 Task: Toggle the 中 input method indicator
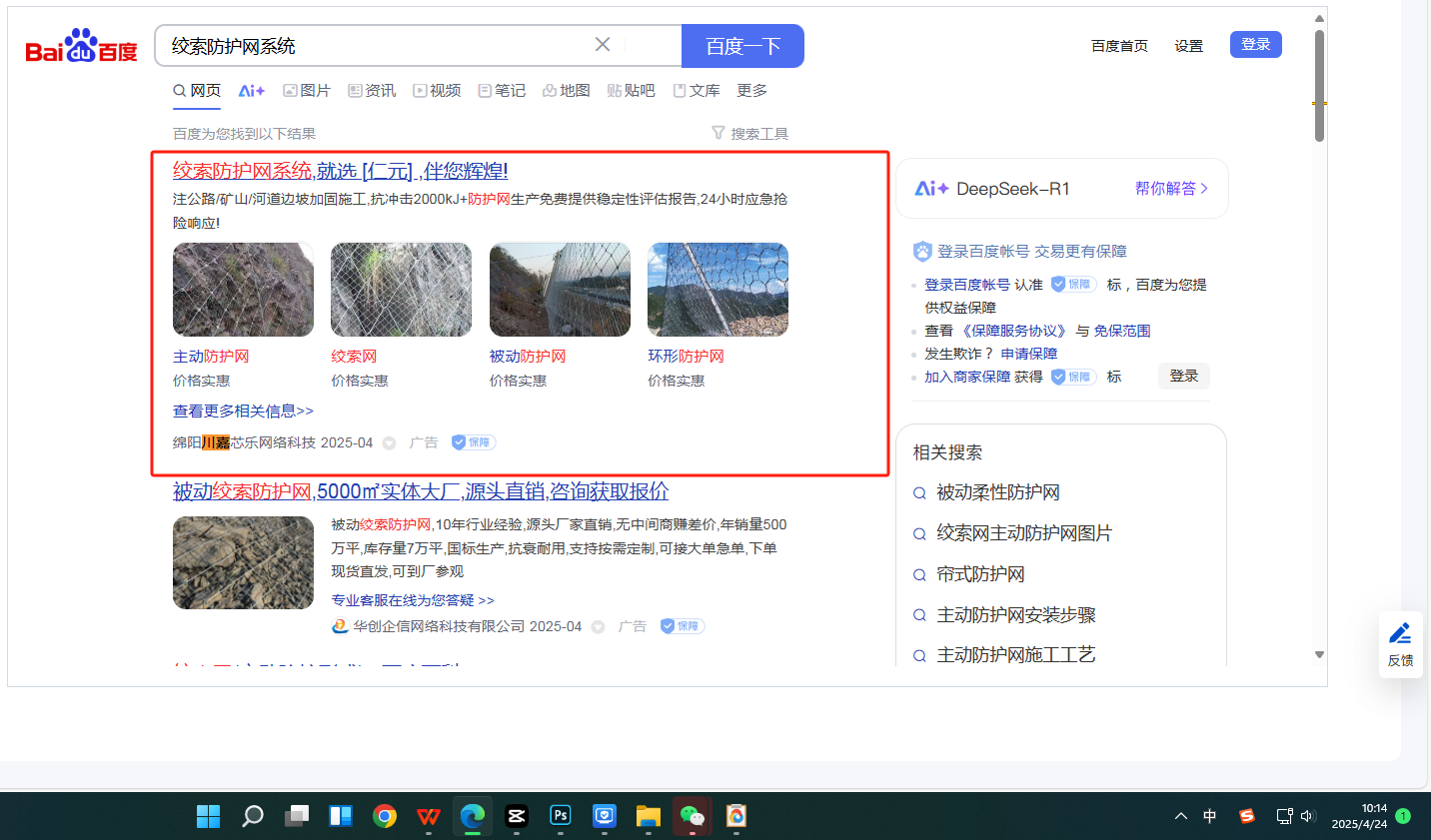click(x=1210, y=816)
